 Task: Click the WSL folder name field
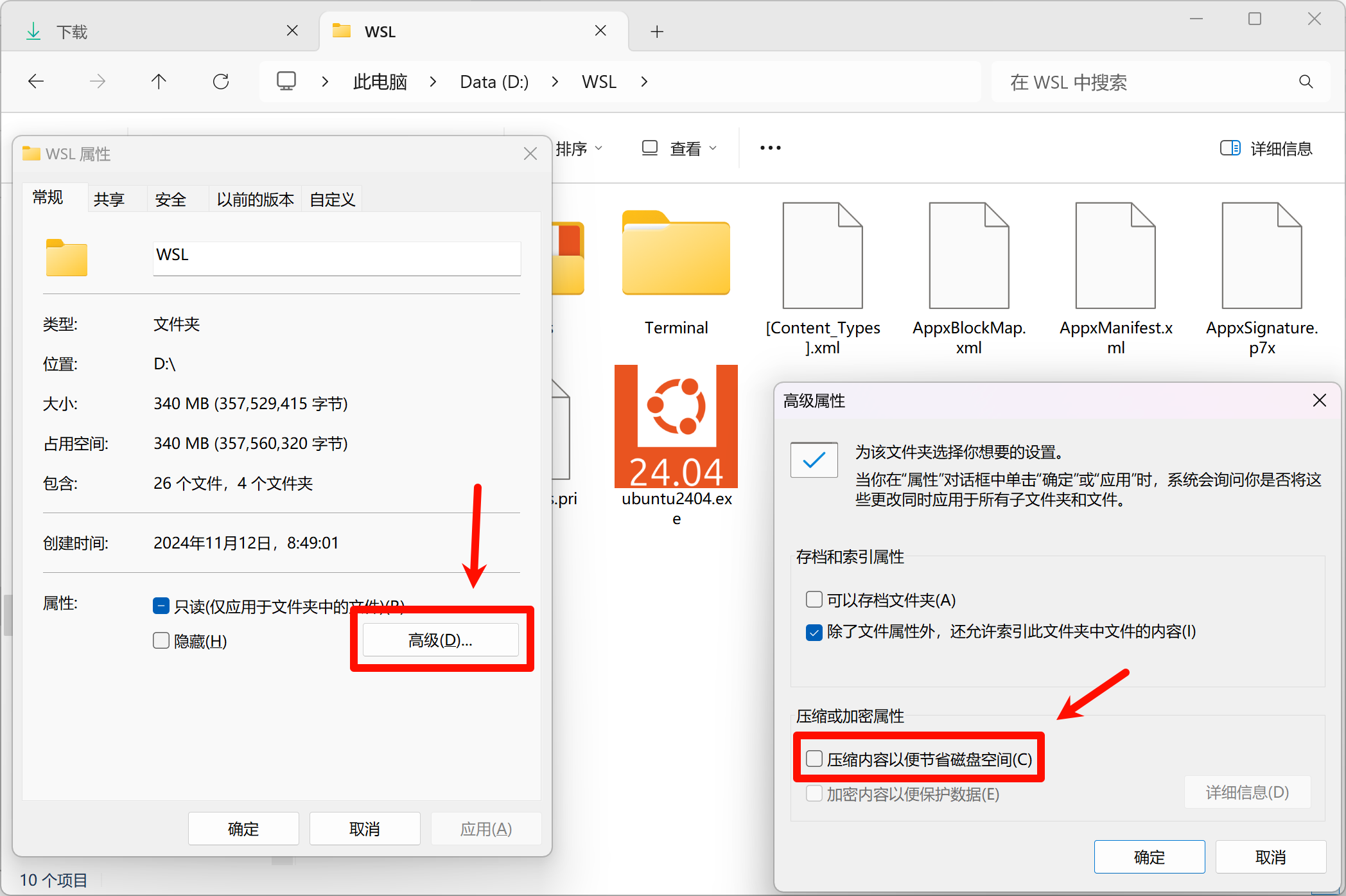[336, 258]
